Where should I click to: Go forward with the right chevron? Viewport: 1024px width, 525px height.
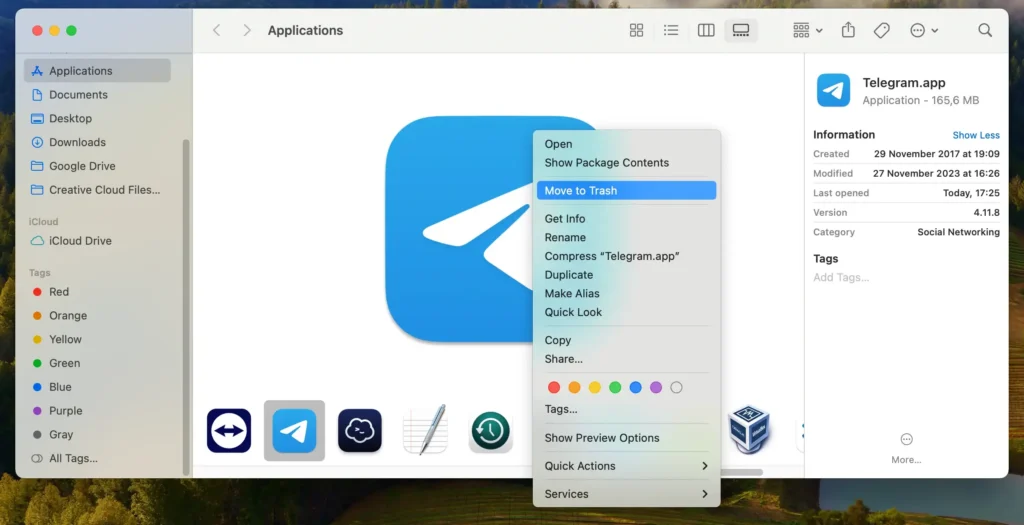tap(246, 30)
